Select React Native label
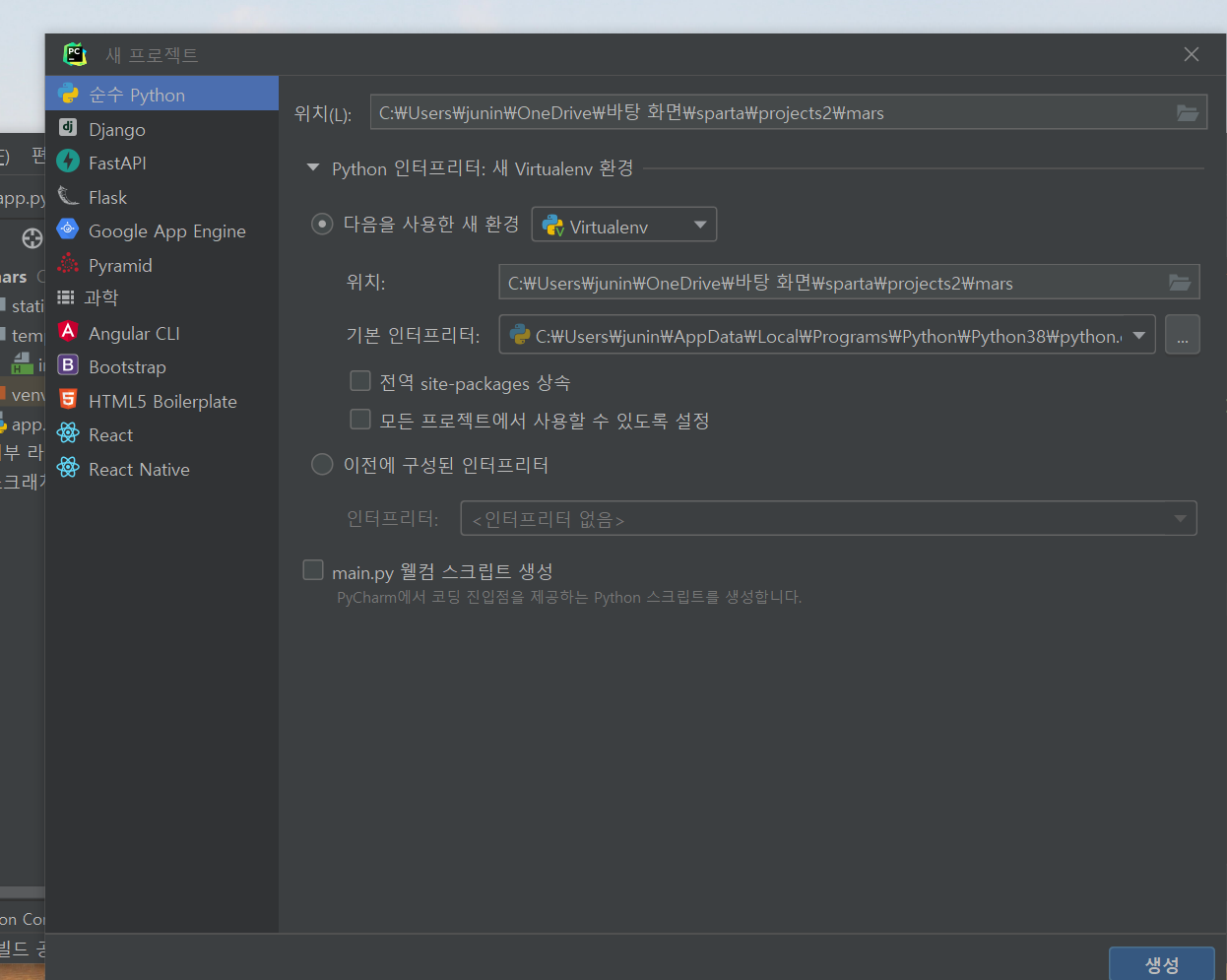Viewport: 1227px width, 980px height. (x=139, y=470)
